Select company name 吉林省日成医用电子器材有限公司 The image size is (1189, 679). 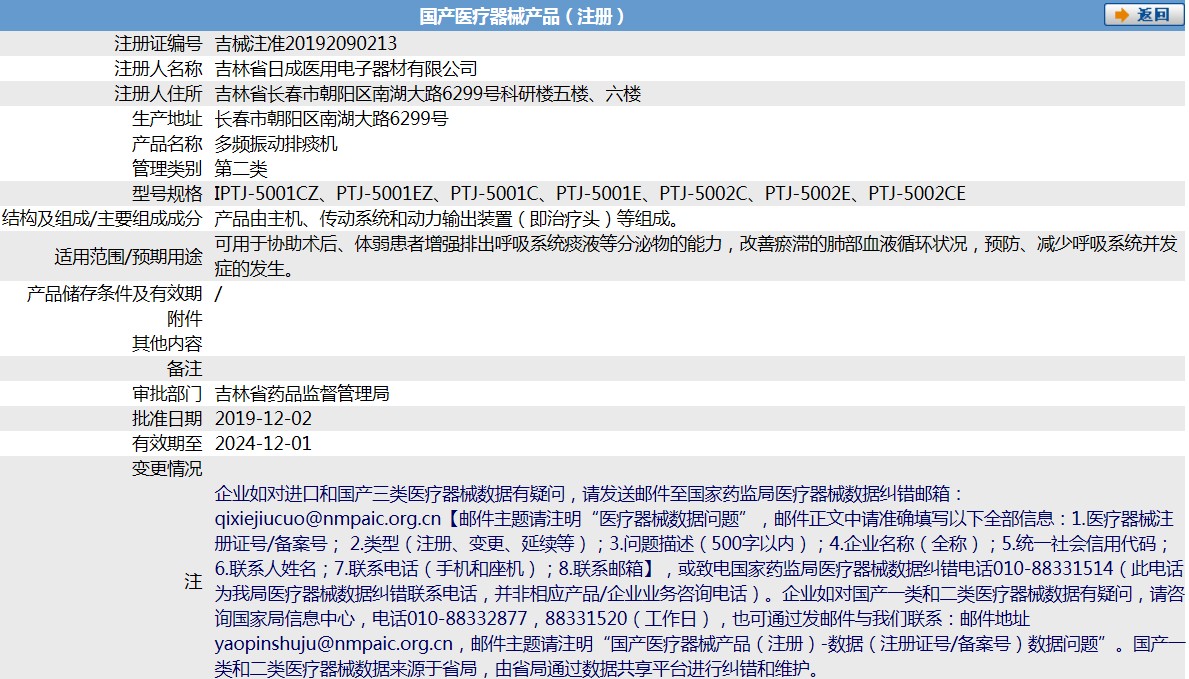346,69
